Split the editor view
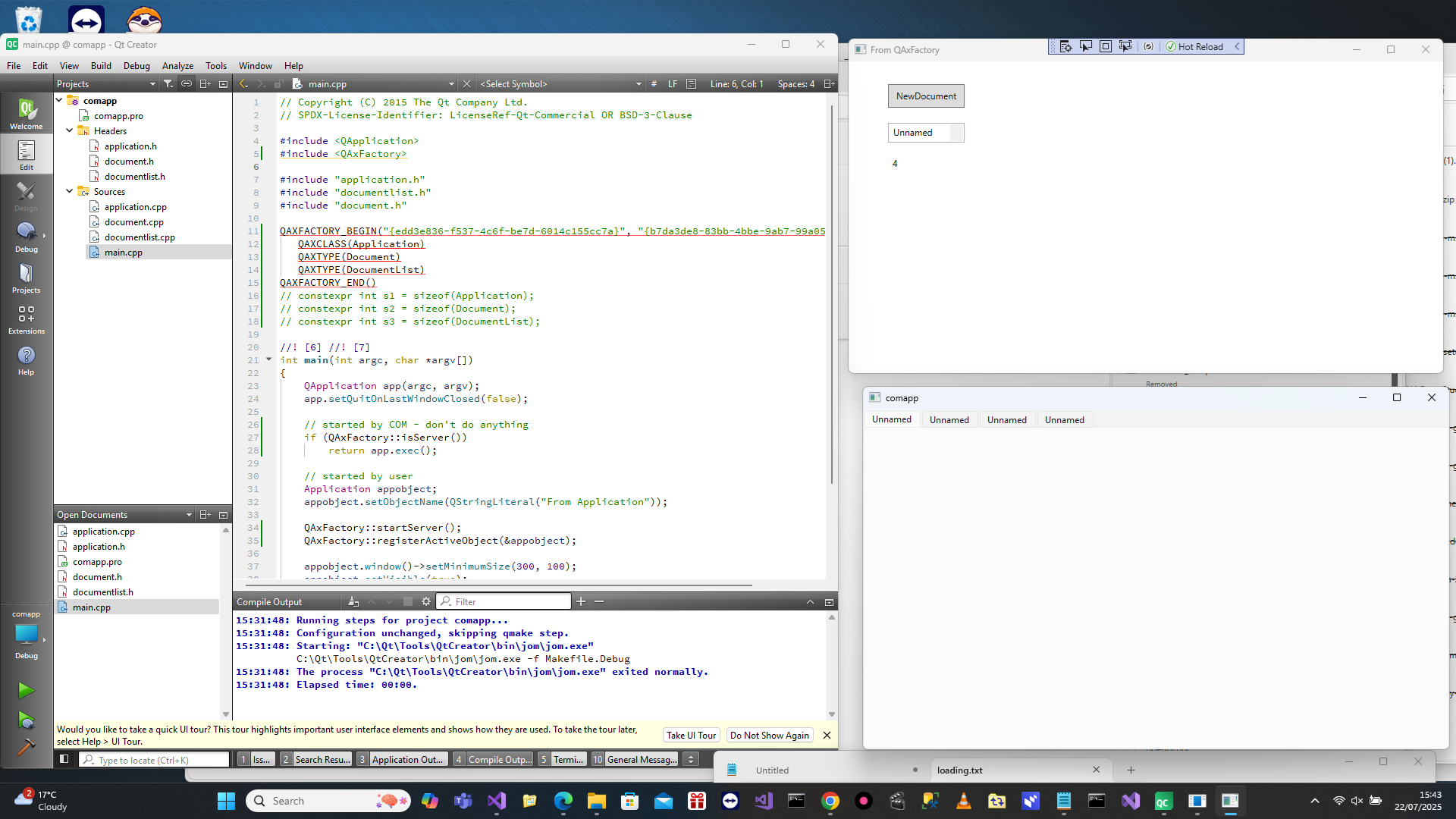Viewport: 1456px width, 819px height. 829,84
